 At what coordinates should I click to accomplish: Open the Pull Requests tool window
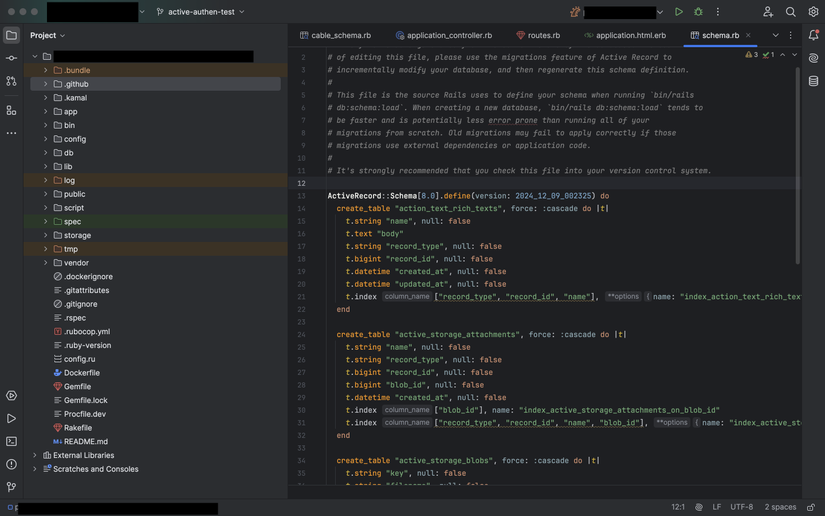(11, 81)
